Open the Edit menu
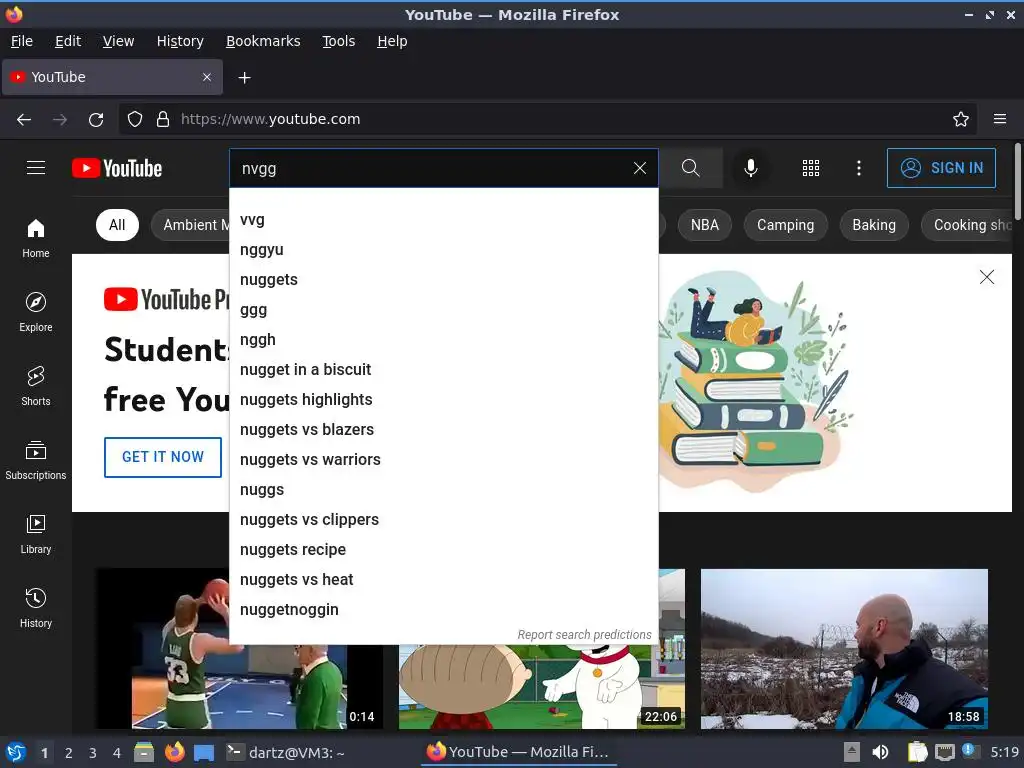This screenshot has width=1024, height=768. pos(68,41)
